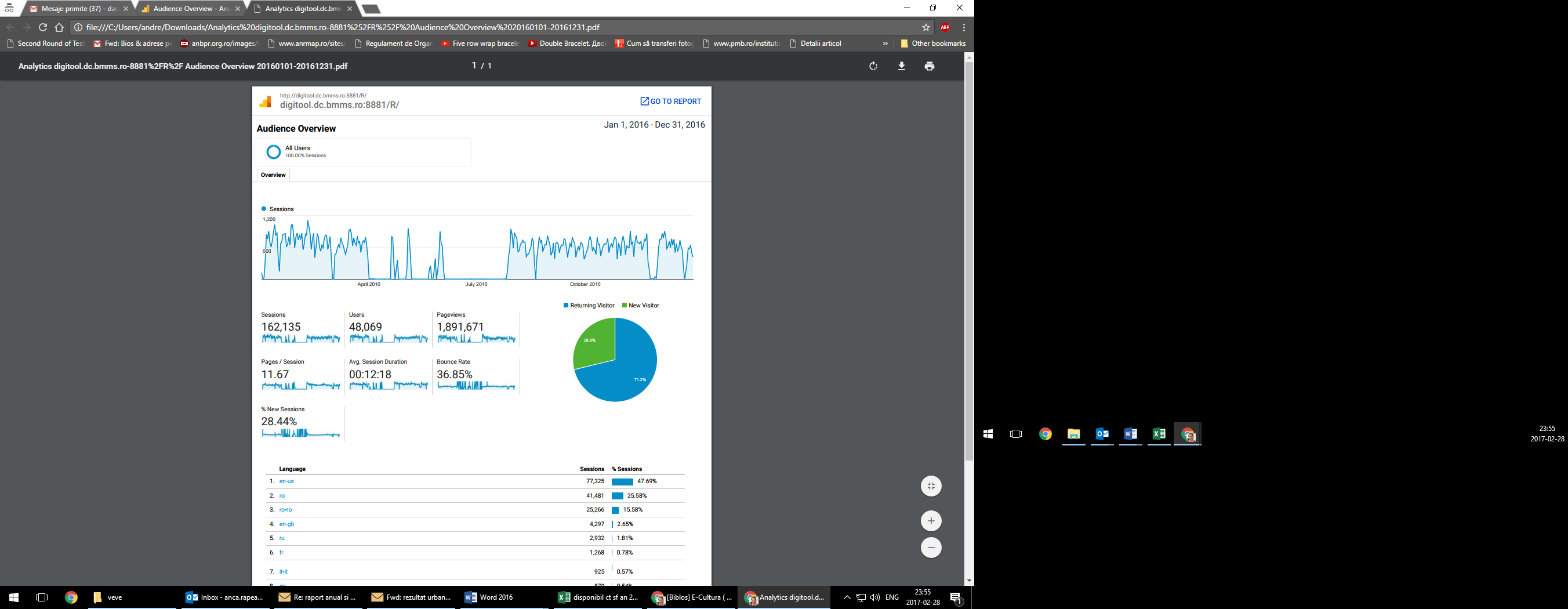Zoom out of the PDF
This screenshot has width=1568, height=609.
[931, 548]
